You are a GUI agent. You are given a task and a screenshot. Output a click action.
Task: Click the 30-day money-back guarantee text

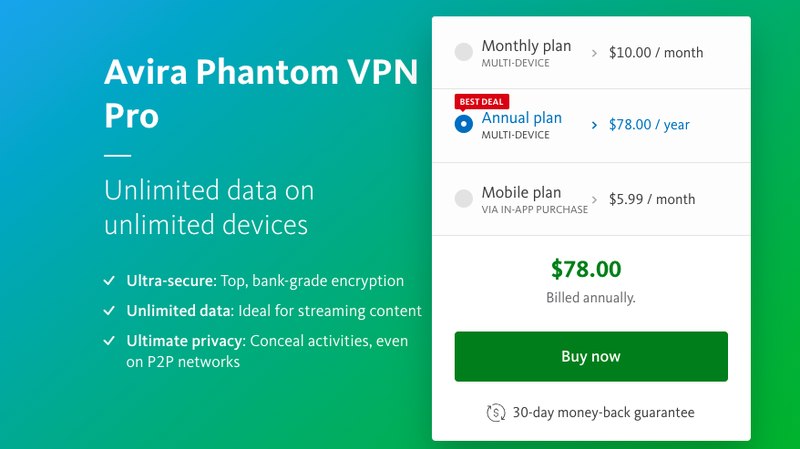603,412
